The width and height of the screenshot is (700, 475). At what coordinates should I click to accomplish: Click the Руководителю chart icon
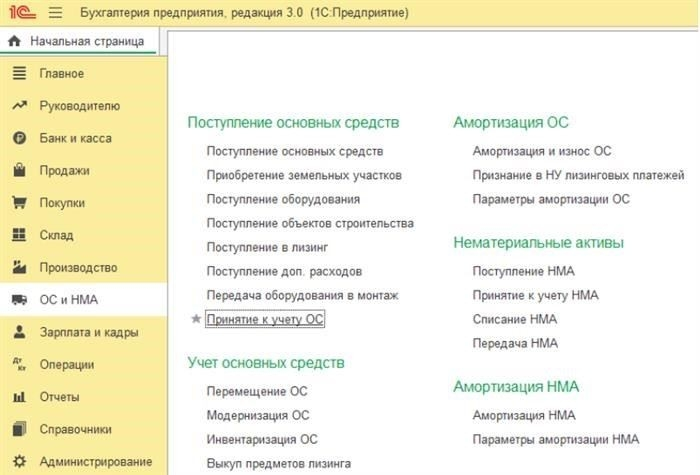[x=18, y=106]
